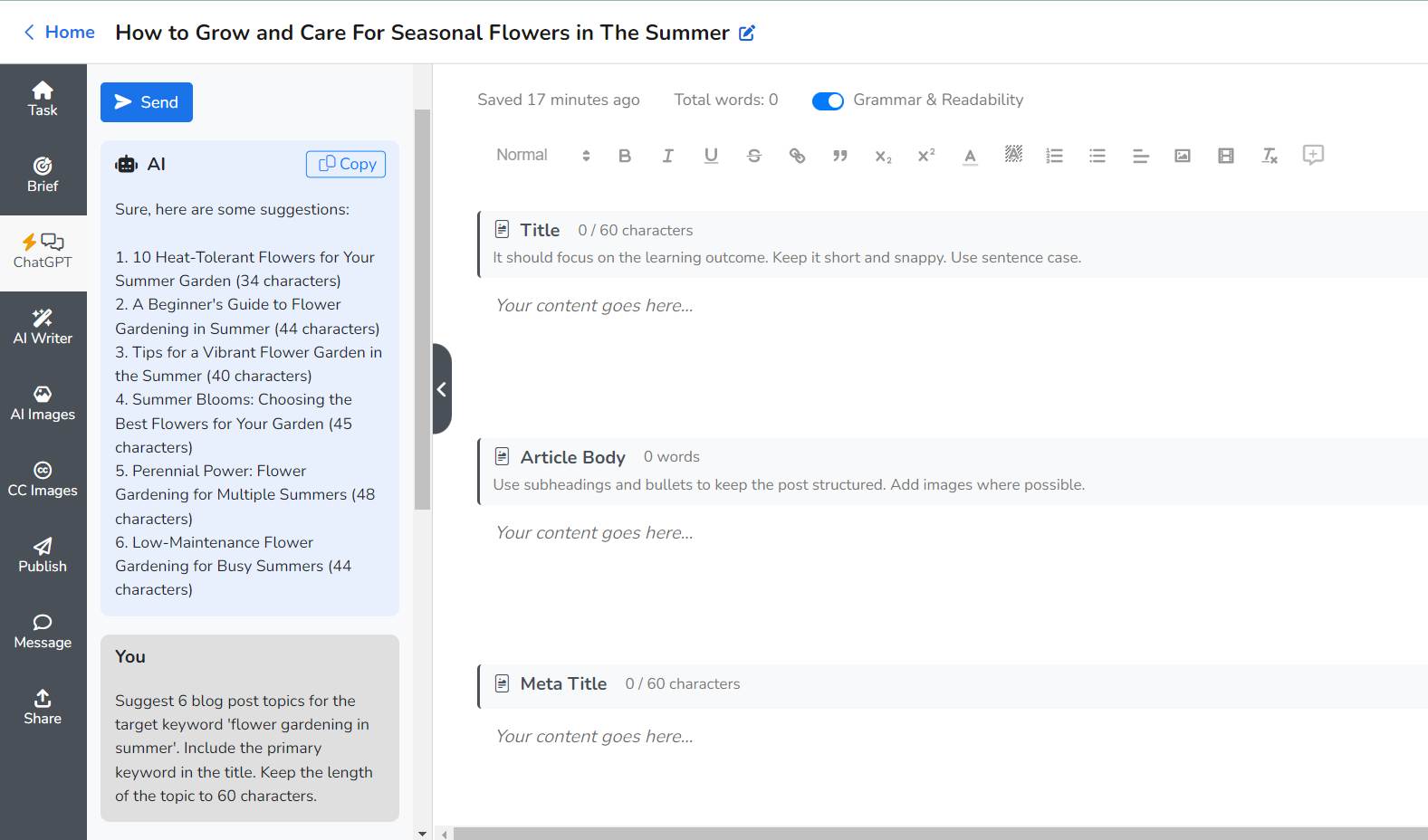Open the CC Images panel
Image resolution: width=1428 pixels, height=840 pixels.
point(43,479)
